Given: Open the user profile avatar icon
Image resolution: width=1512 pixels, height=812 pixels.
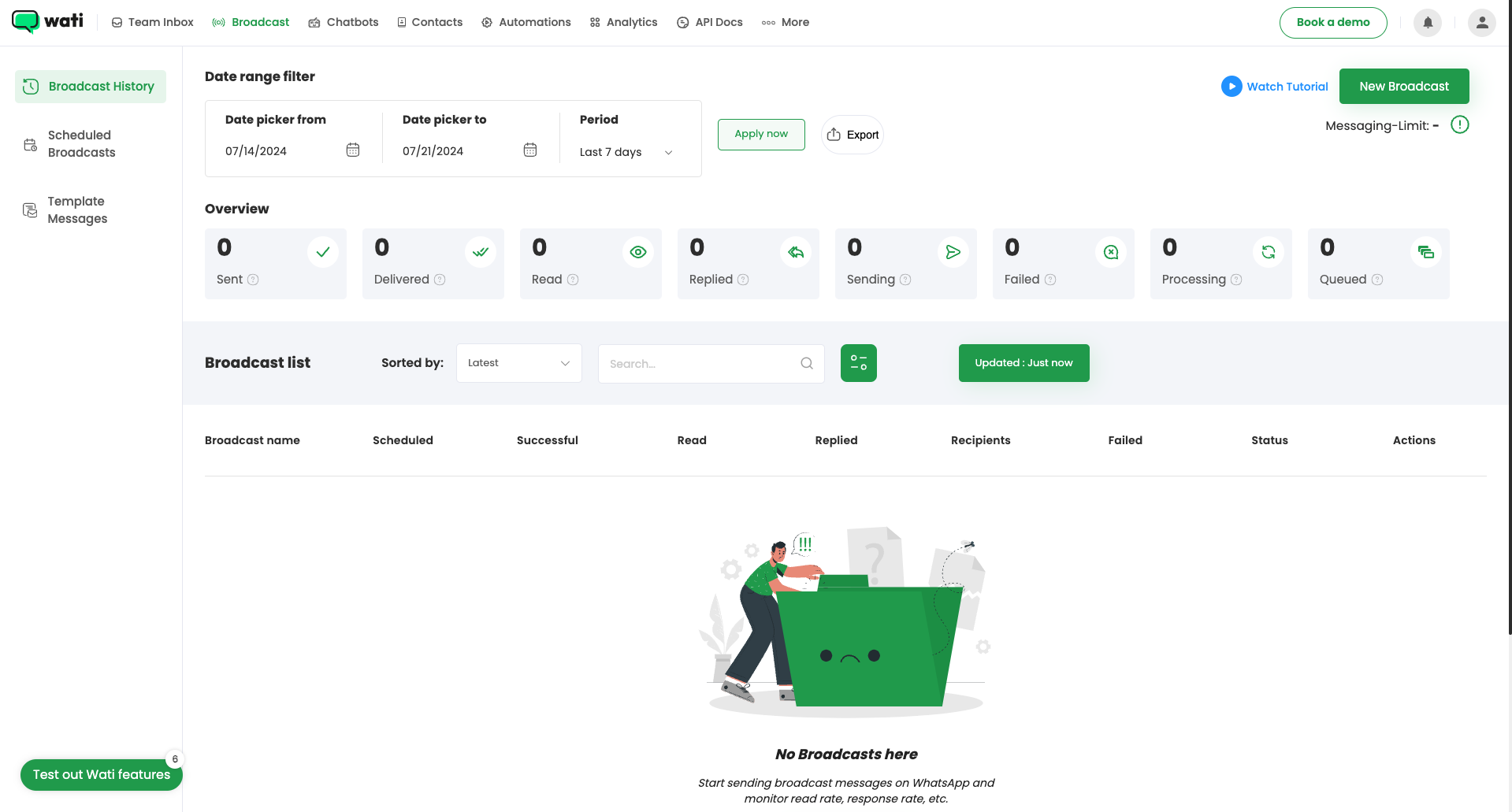Looking at the screenshot, I should [x=1481, y=23].
